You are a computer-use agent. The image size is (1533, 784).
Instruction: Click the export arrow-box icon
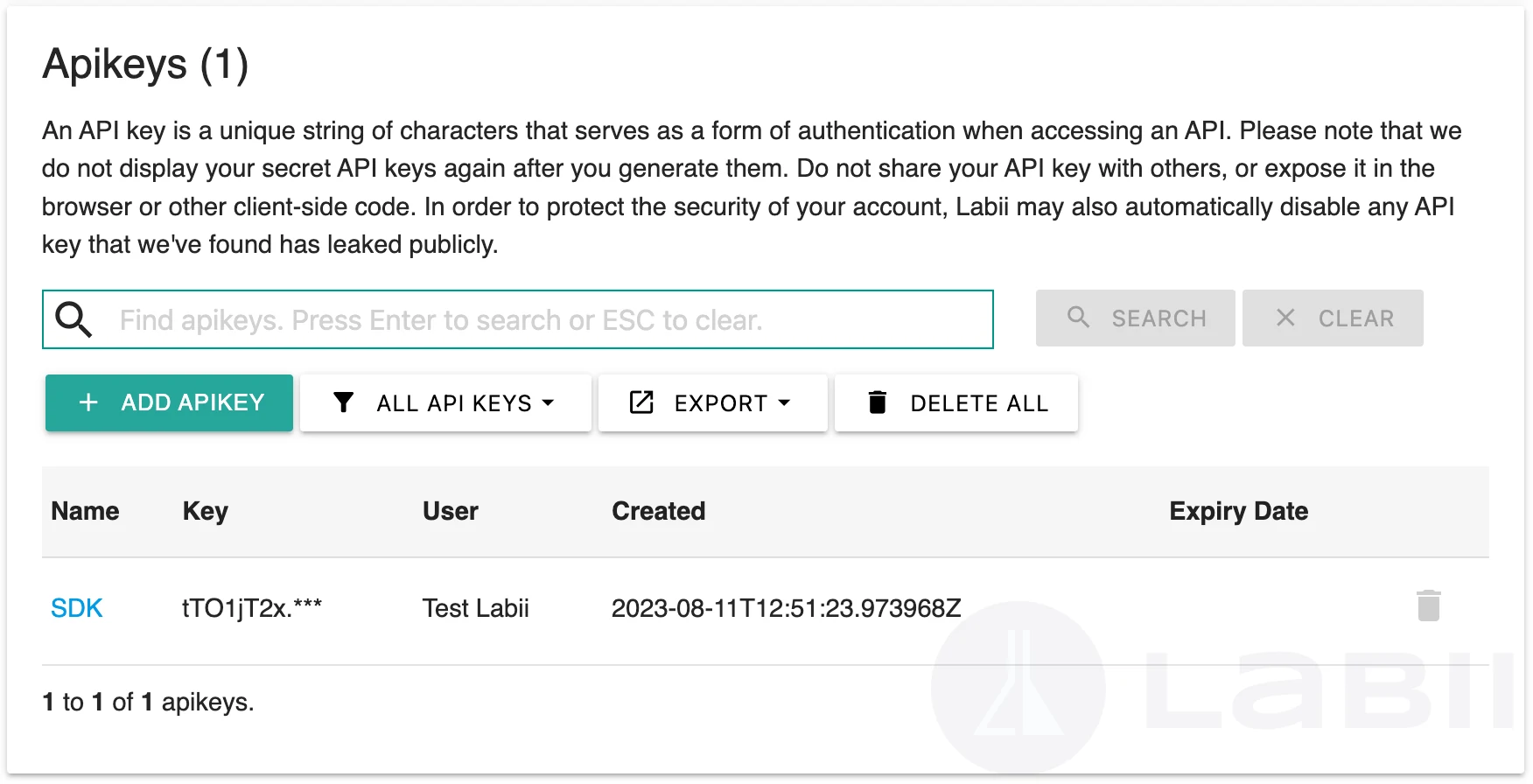tap(641, 402)
